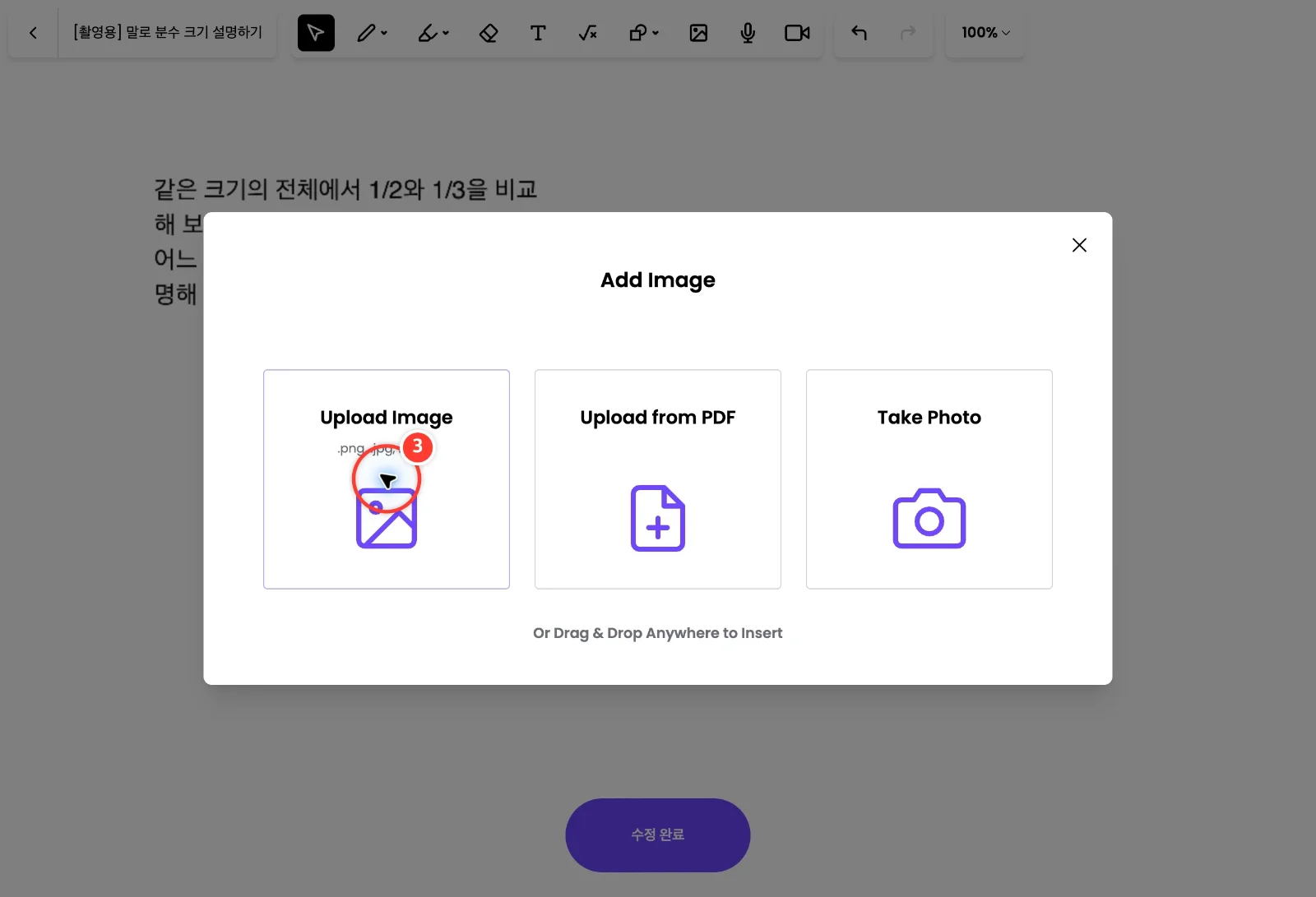This screenshot has height=897, width=1316.
Task: Choose the Take Photo option card
Action: coord(929,479)
